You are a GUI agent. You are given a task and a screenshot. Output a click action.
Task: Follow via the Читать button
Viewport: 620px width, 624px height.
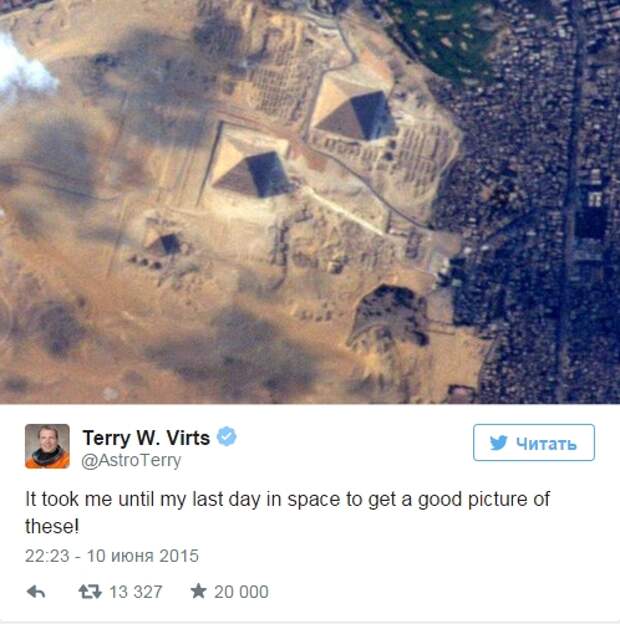[x=534, y=443]
